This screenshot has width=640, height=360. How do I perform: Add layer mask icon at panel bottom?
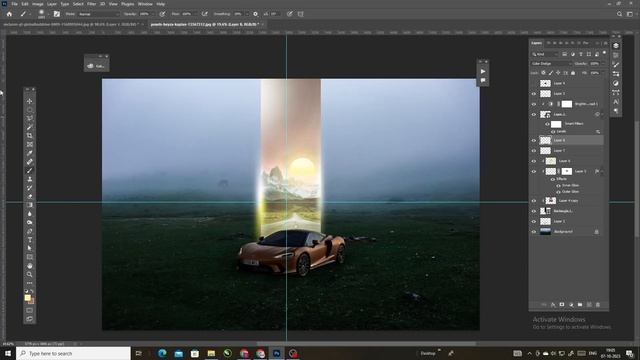(562, 304)
